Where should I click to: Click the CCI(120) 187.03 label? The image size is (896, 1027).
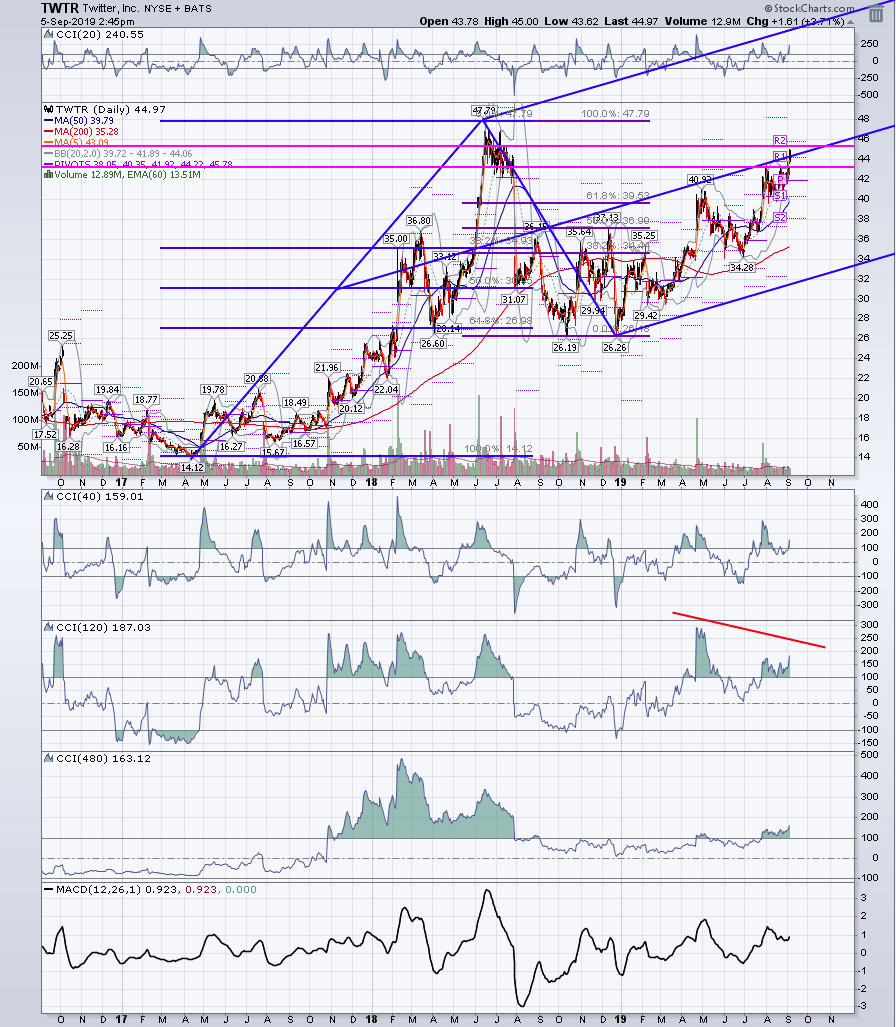pyautogui.click(x=103, y=627)
